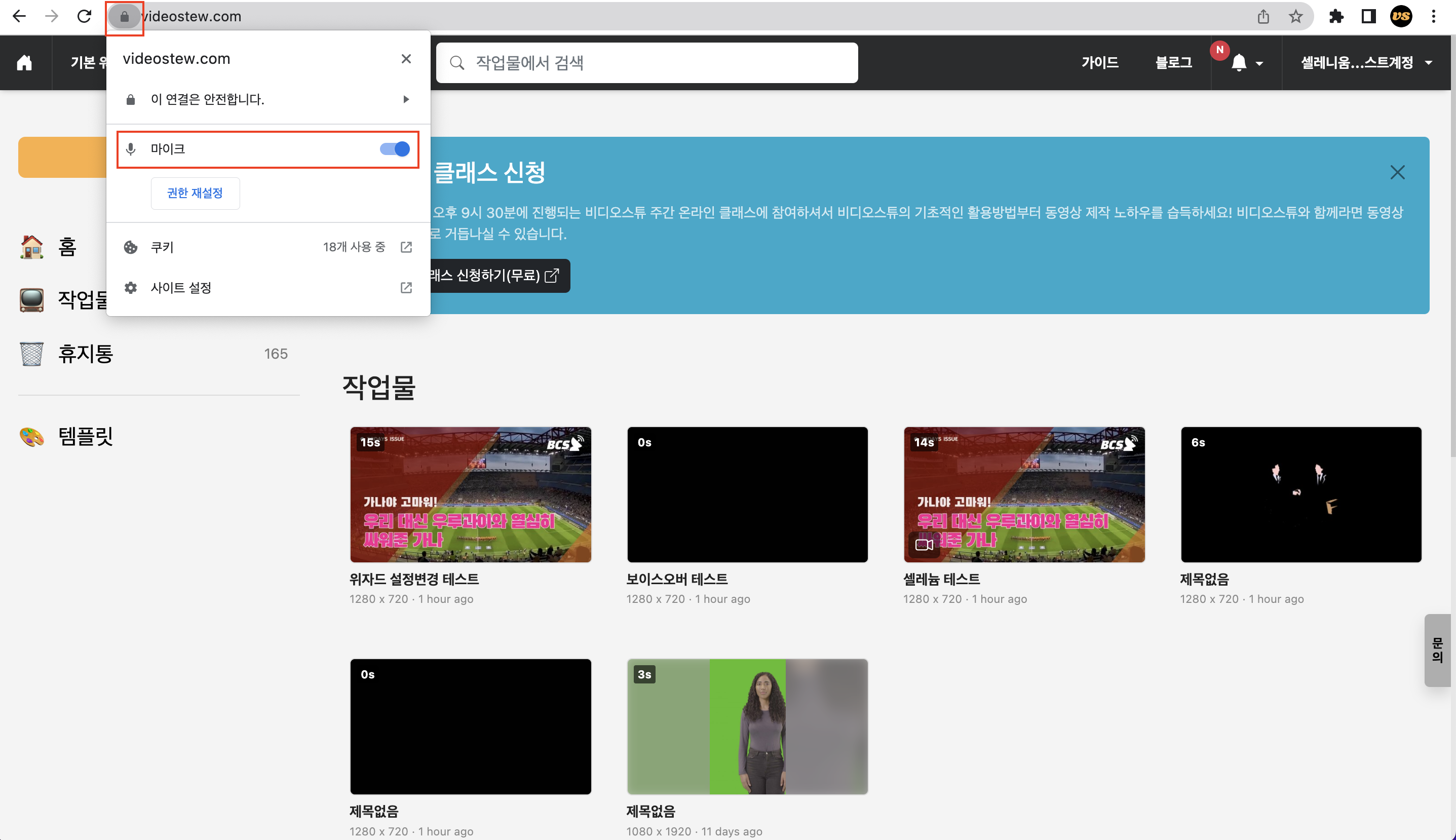Open the notification bell icon
This screenshot has height=840, width=1456.
(x=1239, y=62)
